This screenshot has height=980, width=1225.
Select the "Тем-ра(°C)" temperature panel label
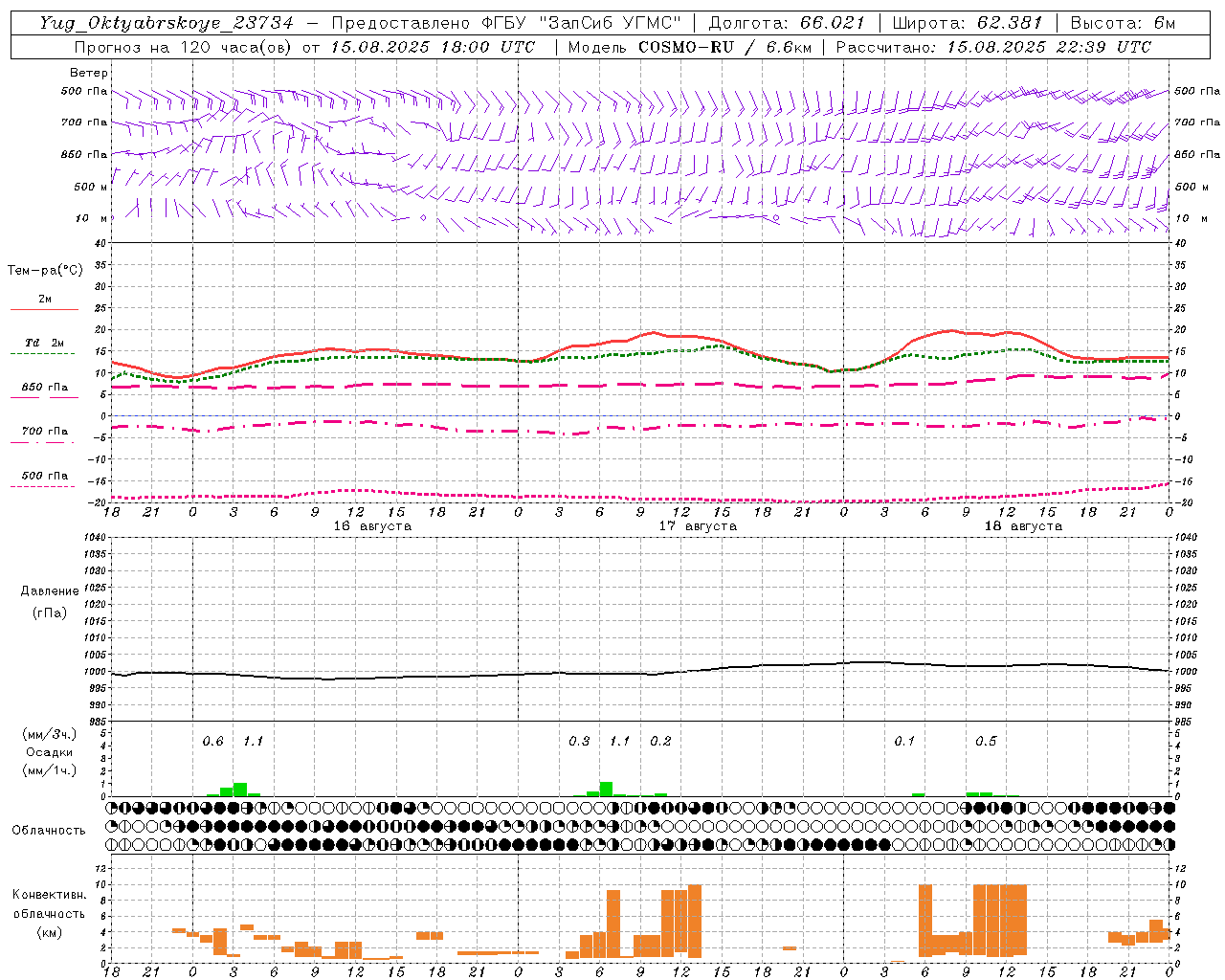click(45, 271)
